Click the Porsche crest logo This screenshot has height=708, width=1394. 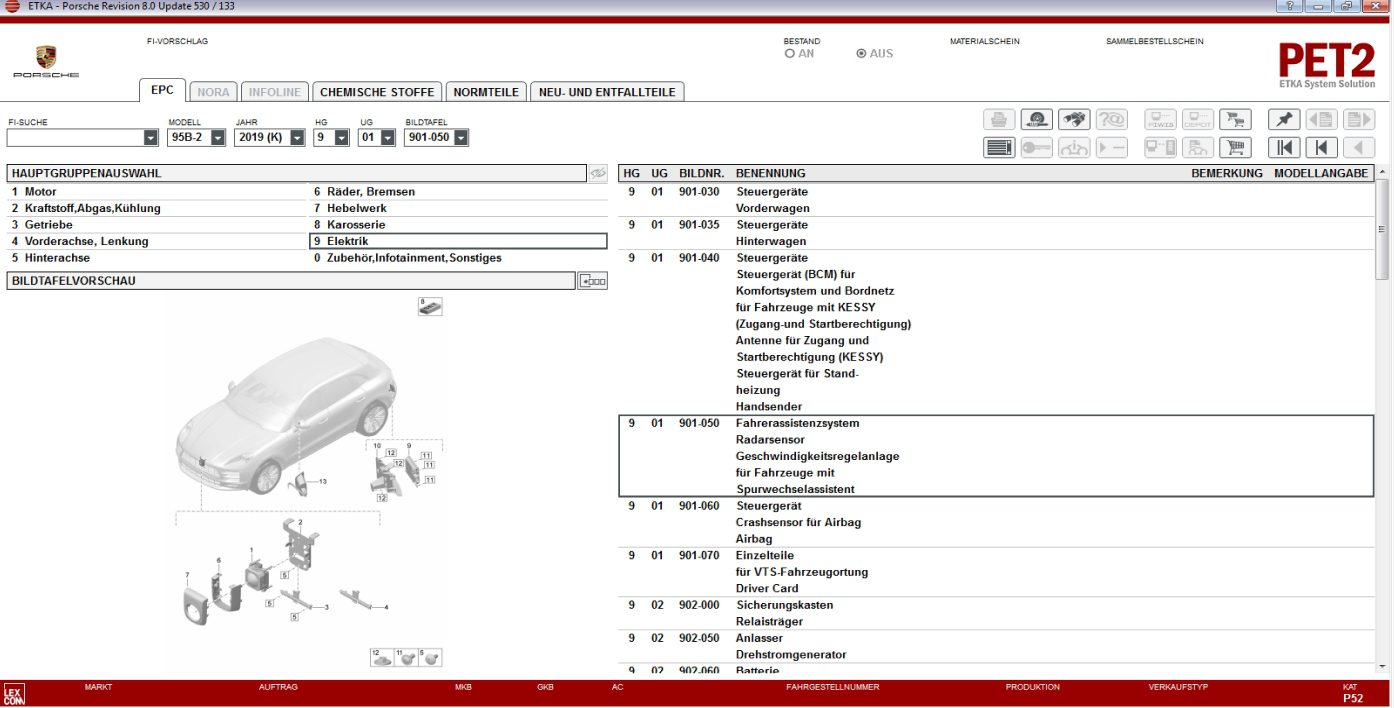pyautogui.click(x=47, y=56)
